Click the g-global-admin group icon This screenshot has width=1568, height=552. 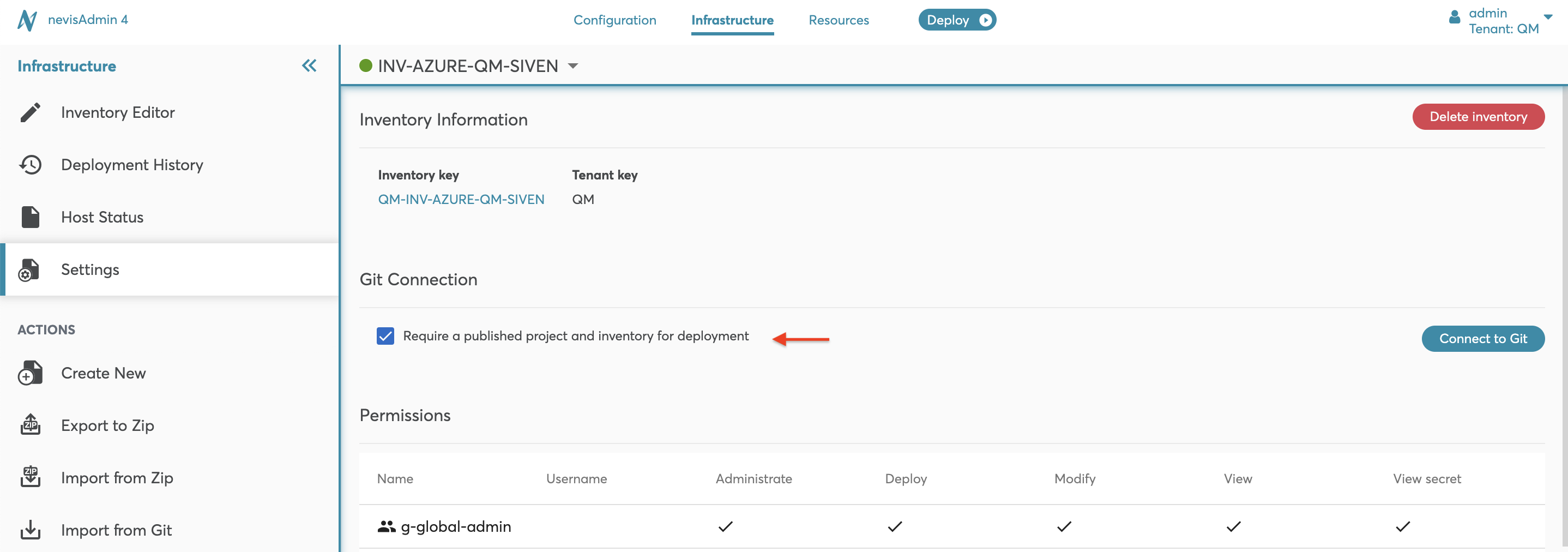click(x=387, y=526)
